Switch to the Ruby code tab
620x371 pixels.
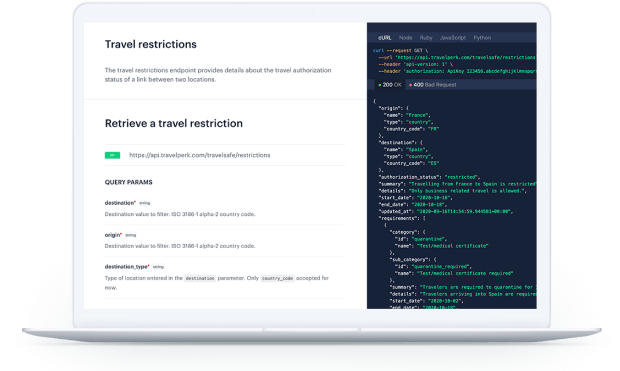coord(426,38)
